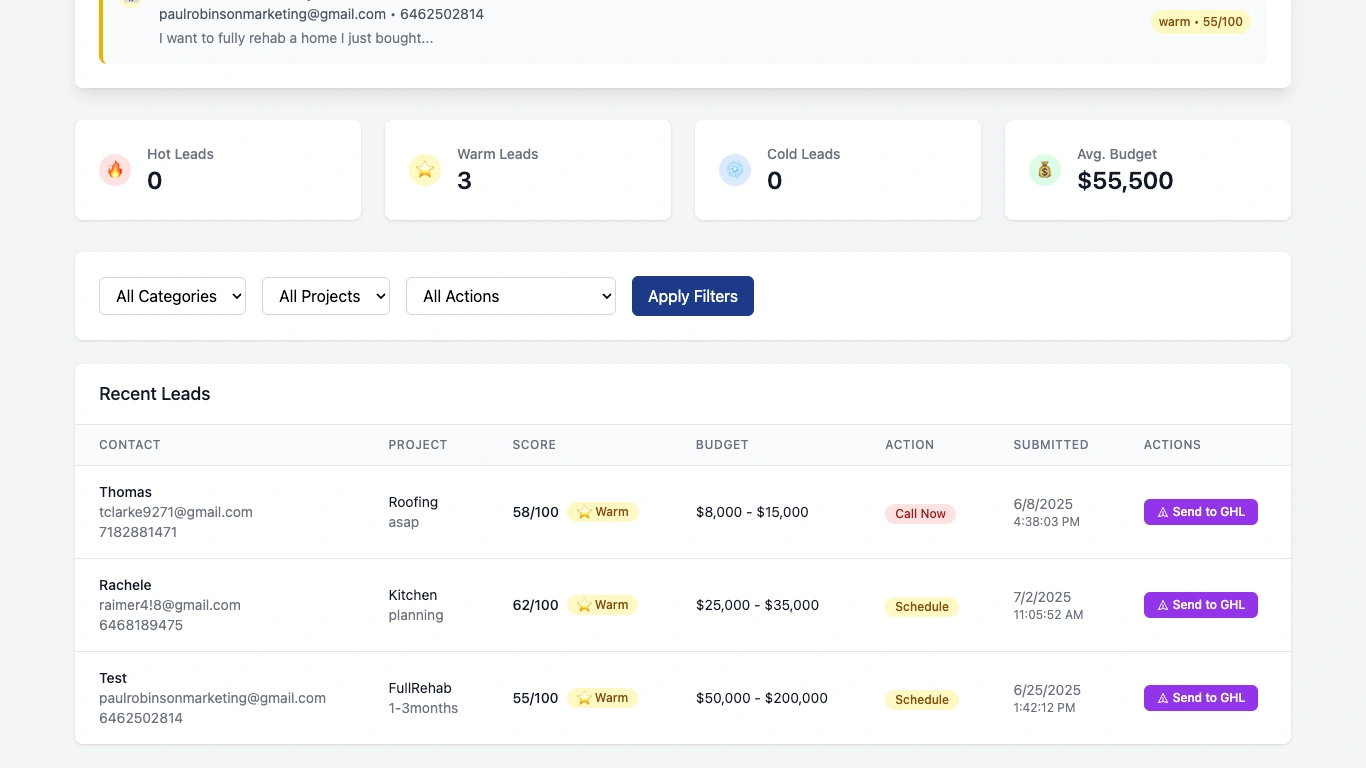Click the Cold Leads snowflake icon
The height and width of the screenshot is (768, 1366).
tap(735, 170)
